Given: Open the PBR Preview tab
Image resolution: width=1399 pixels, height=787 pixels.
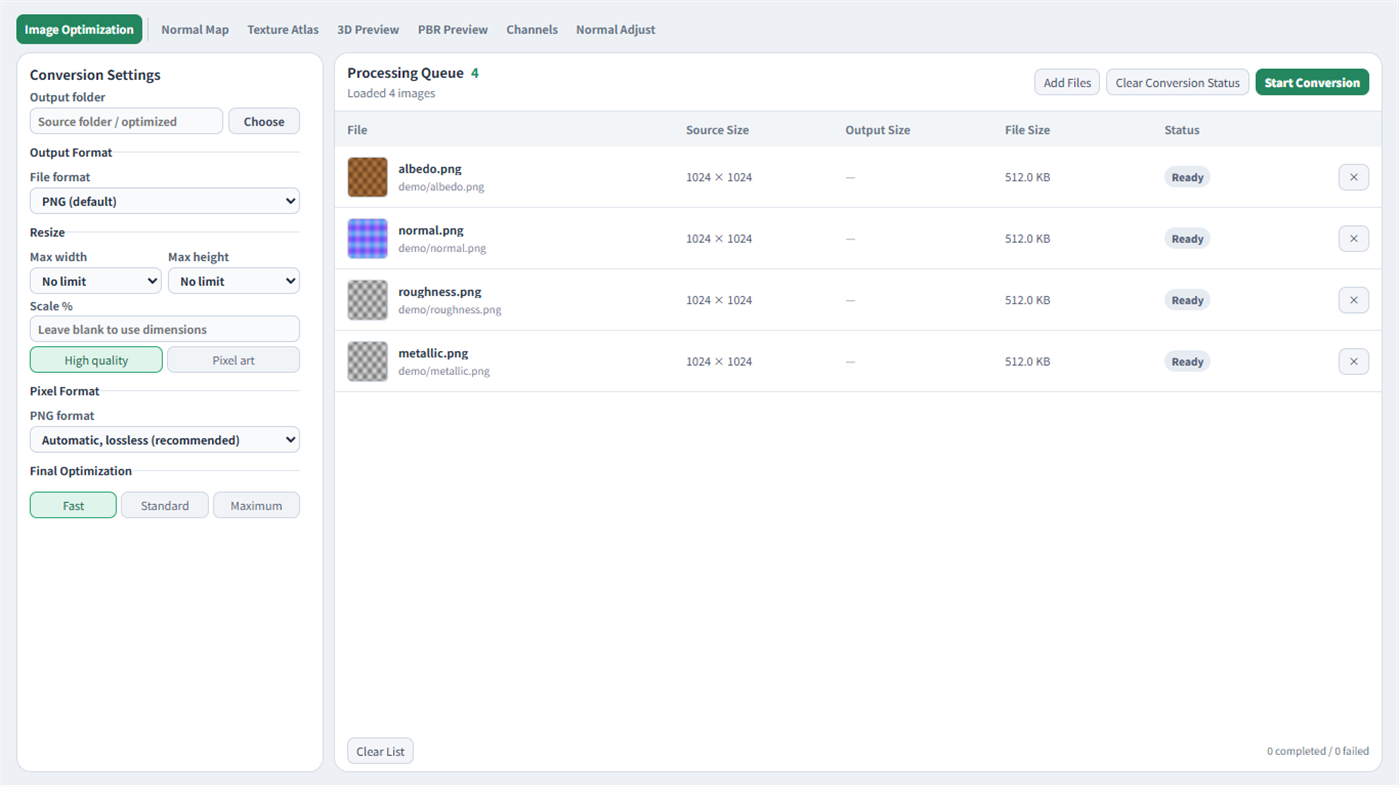Looking at the screenshot, I should pos(453,29).
